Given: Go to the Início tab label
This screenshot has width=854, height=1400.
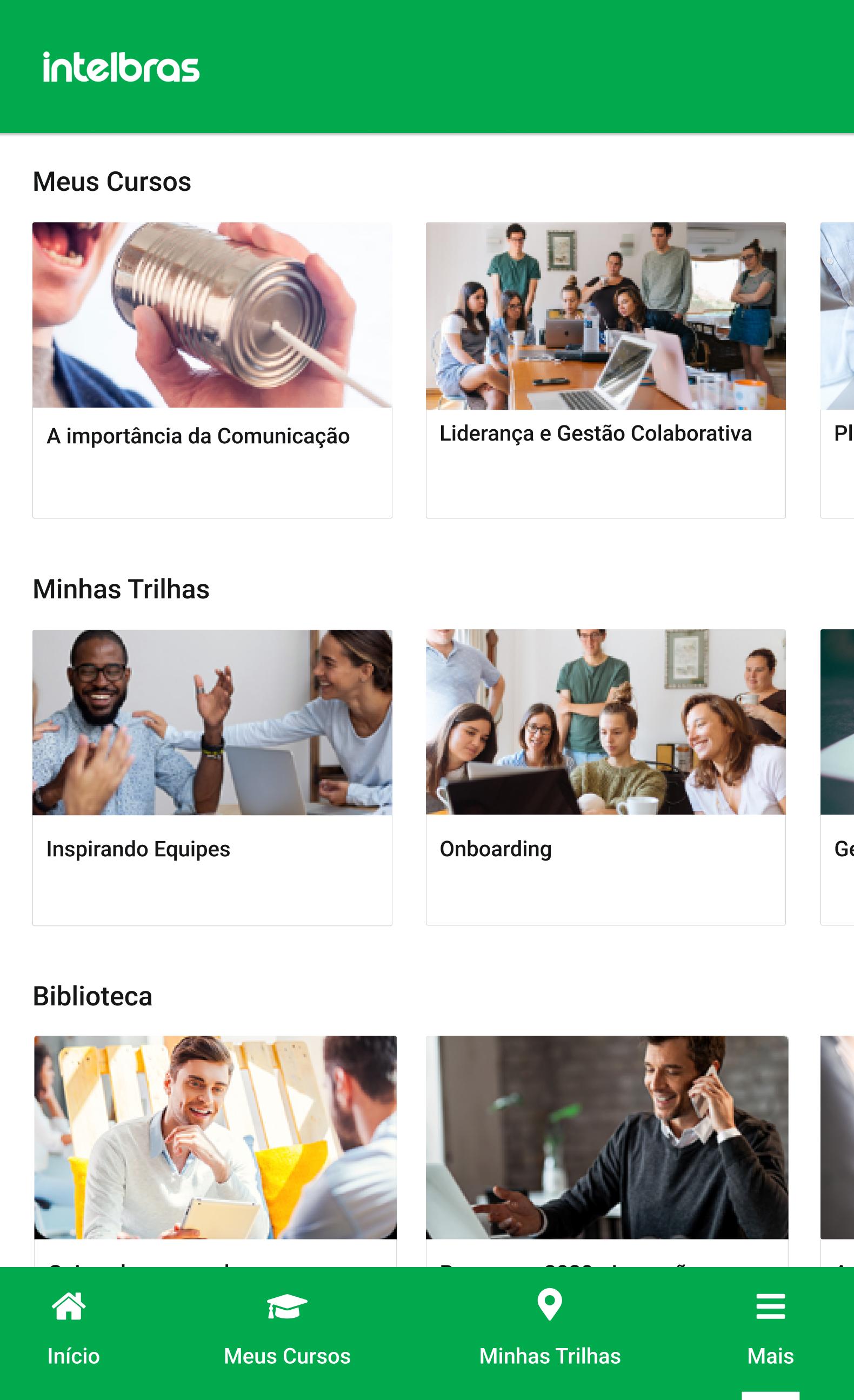Looking at the screenshot, I should tap(74, 1356).
